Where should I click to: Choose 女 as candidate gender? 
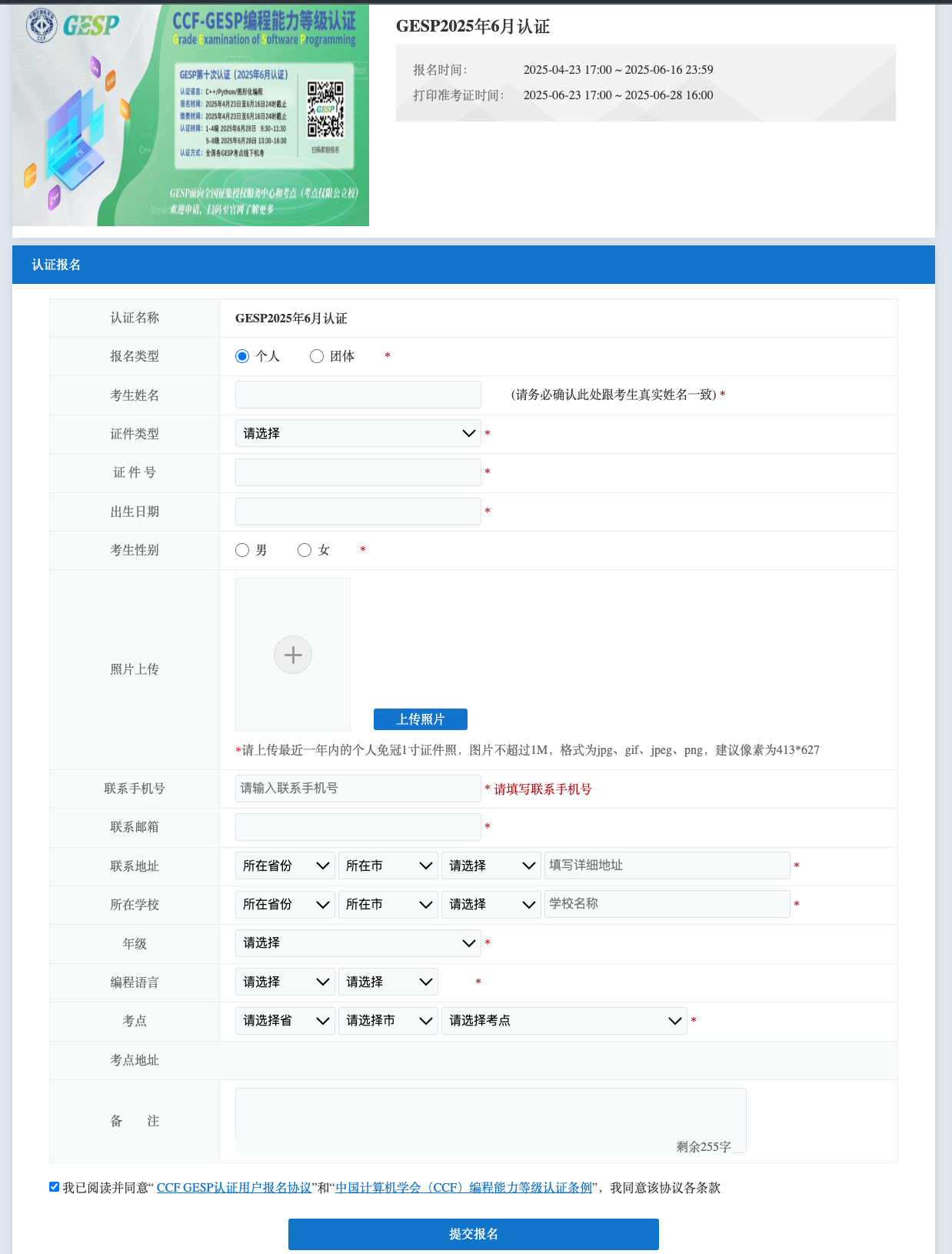[x=305, y=550]
